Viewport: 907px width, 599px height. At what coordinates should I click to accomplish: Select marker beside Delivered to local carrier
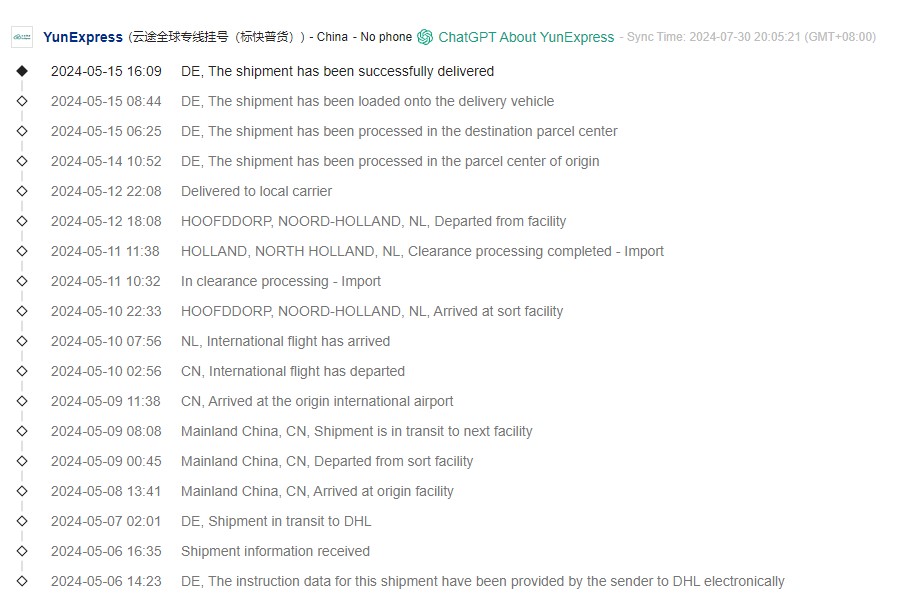(x=22, y=191)
